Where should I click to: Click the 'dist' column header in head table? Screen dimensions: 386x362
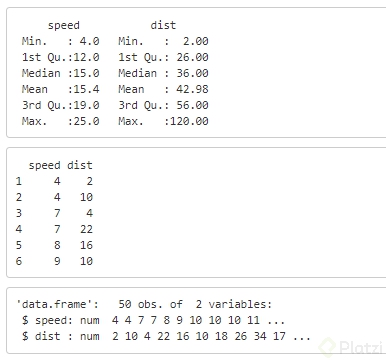tap(80, 165)
